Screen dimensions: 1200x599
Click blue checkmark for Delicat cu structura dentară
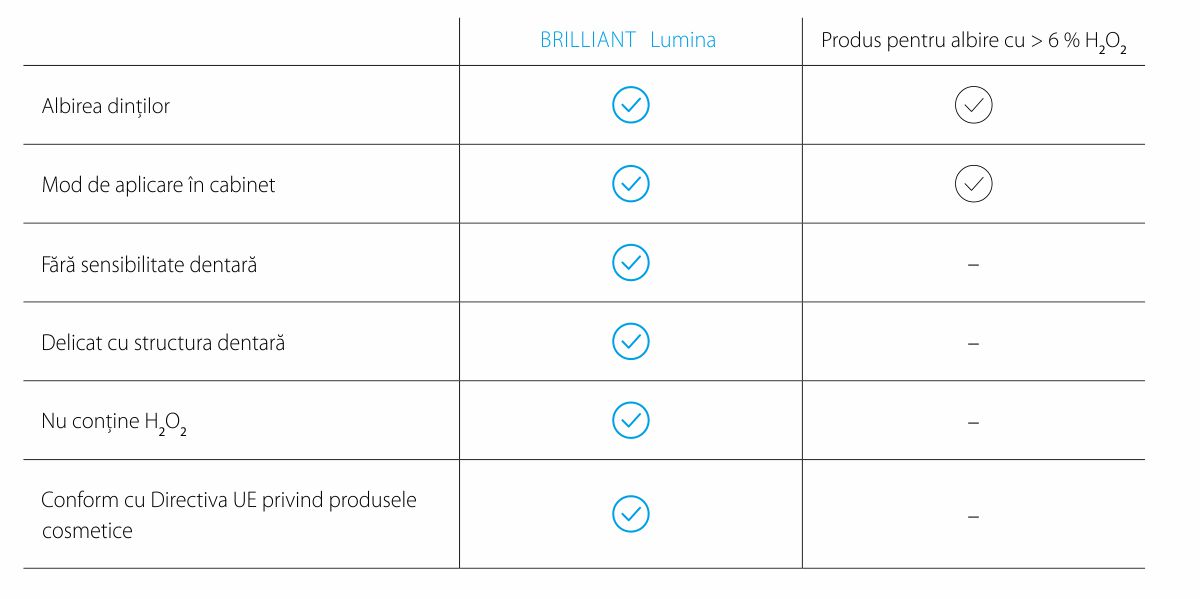coord(630,341)
